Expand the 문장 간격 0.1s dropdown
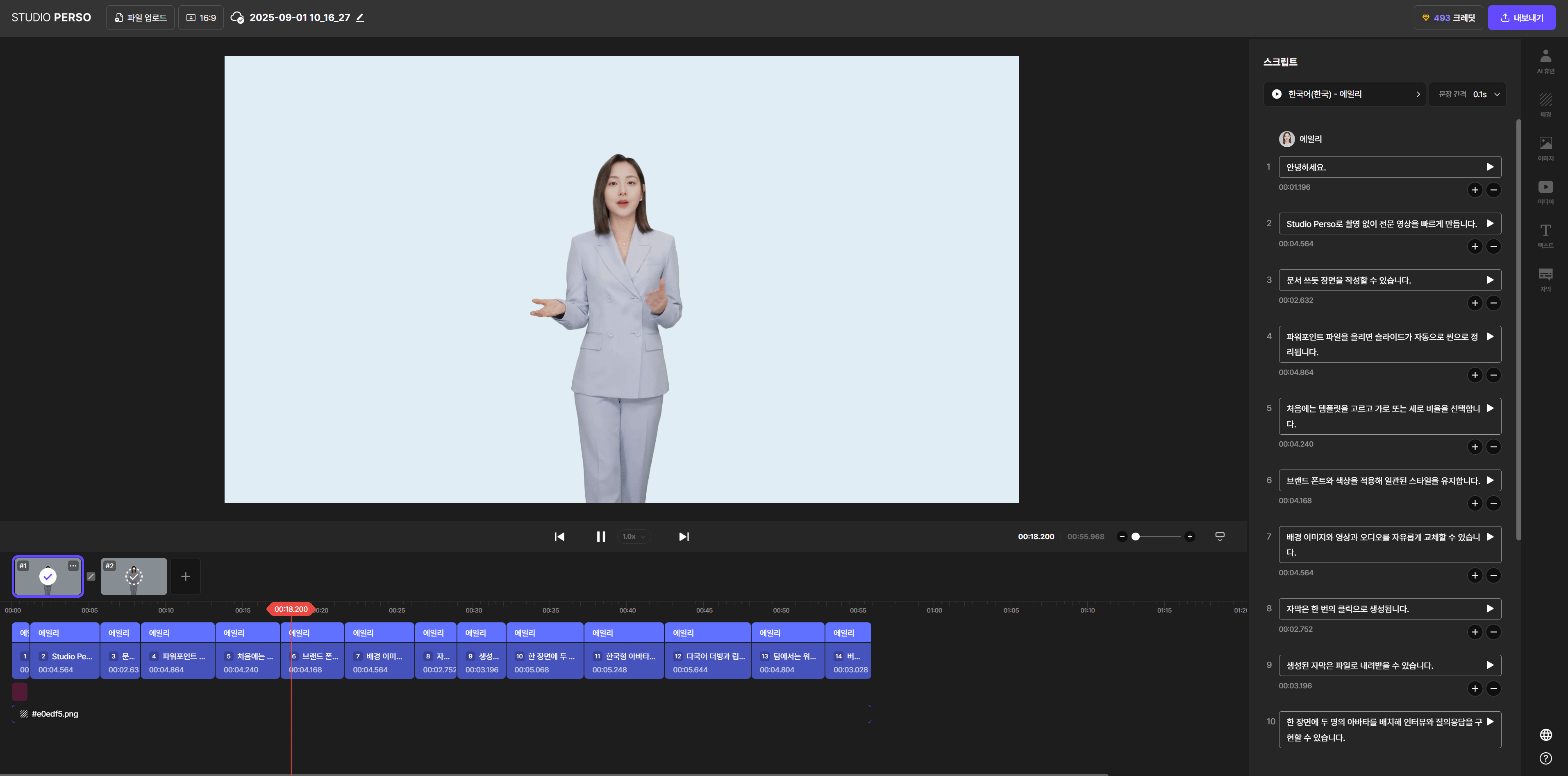1568x776 pixels. (1468, 94)
